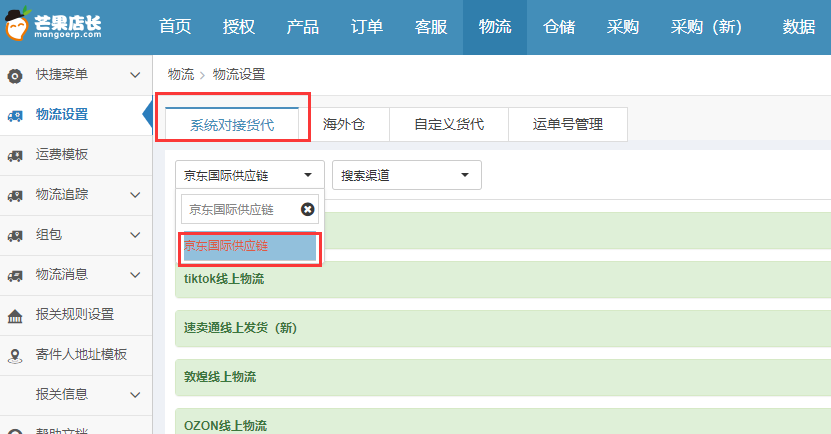Image resolution: width=831 pixels, height=434 pixels.
Task: Click the 寄件人地址模板 location pin icon
Action: 15,356
